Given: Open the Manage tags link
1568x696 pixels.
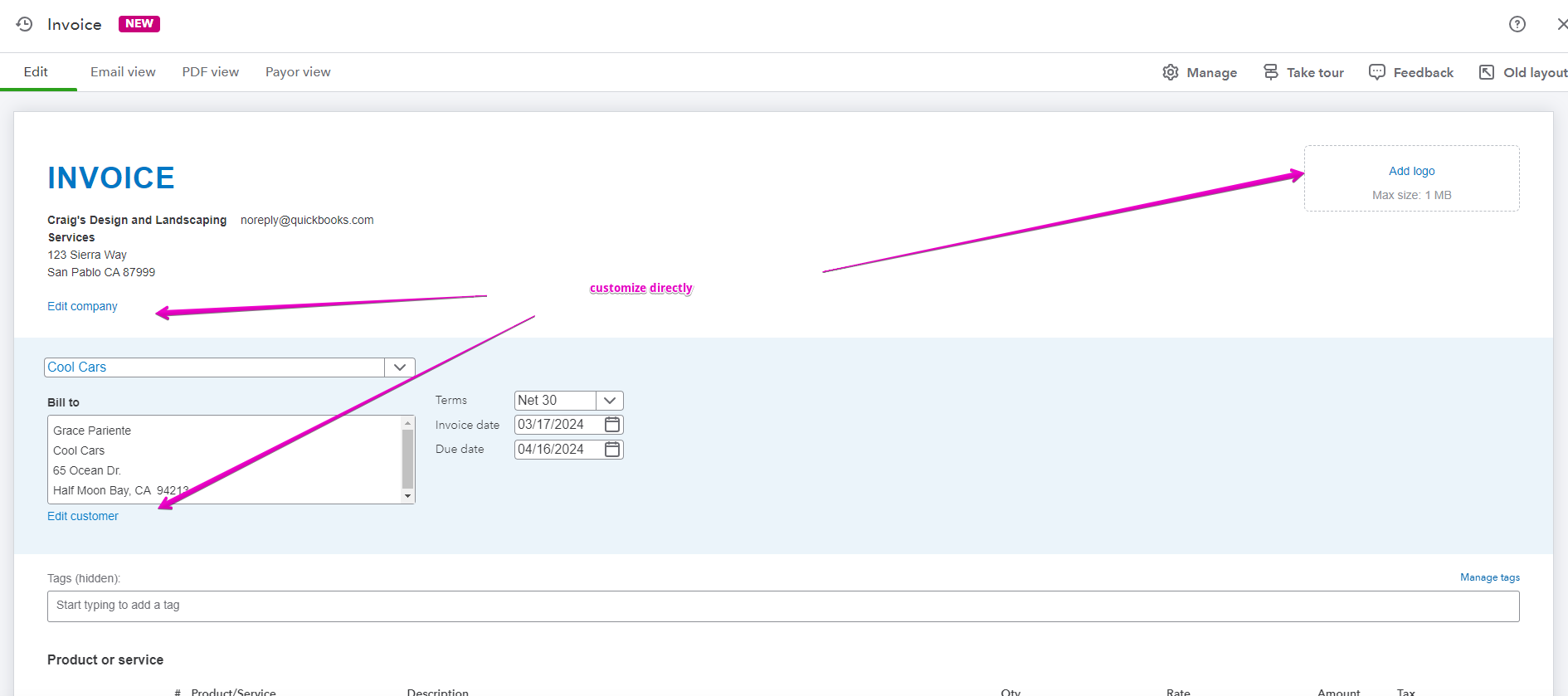Looking at the screenshot, I should 1490,577.
